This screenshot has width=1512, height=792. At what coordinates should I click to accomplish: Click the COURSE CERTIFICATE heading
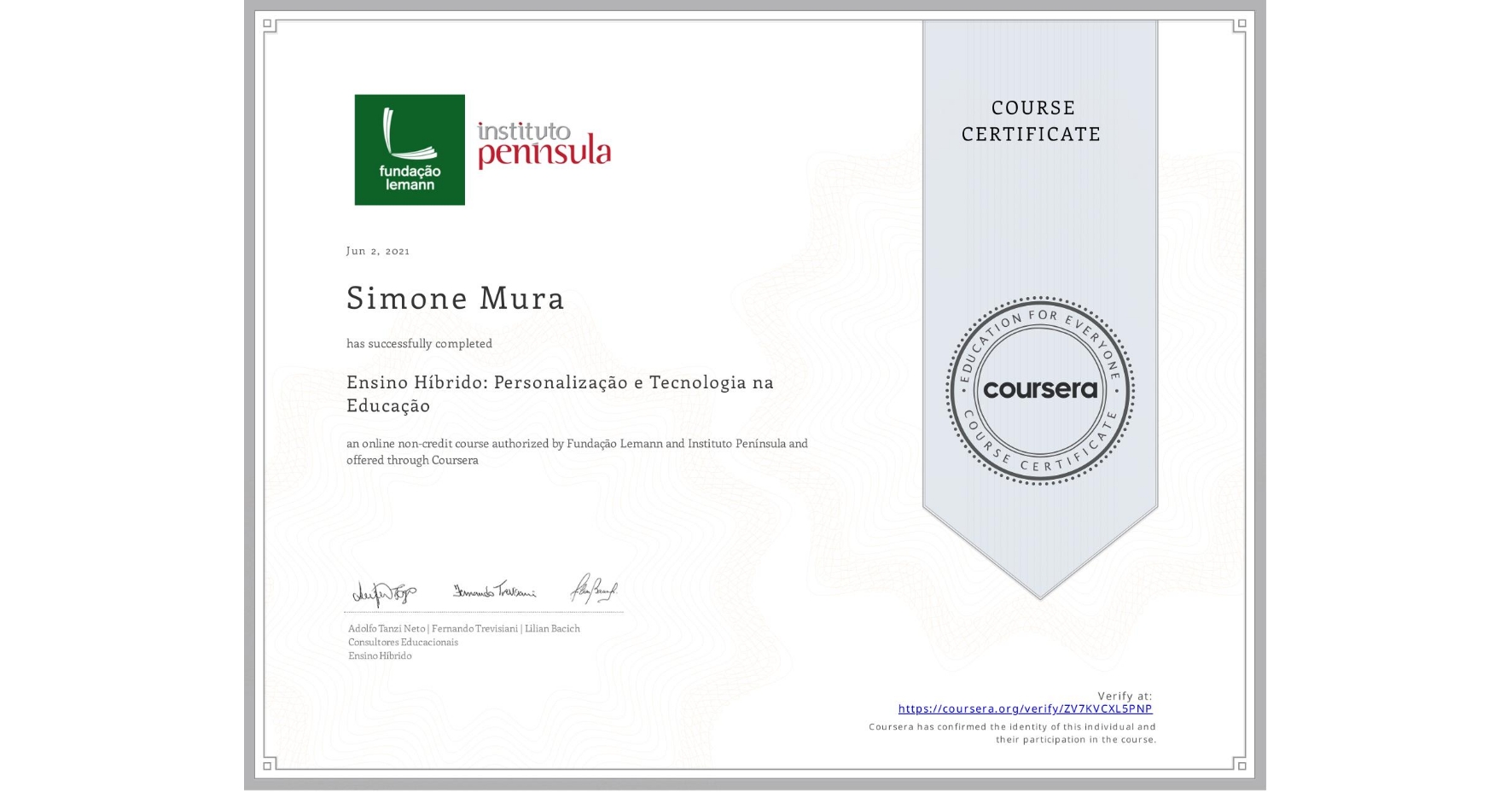tap(1030, 121)
